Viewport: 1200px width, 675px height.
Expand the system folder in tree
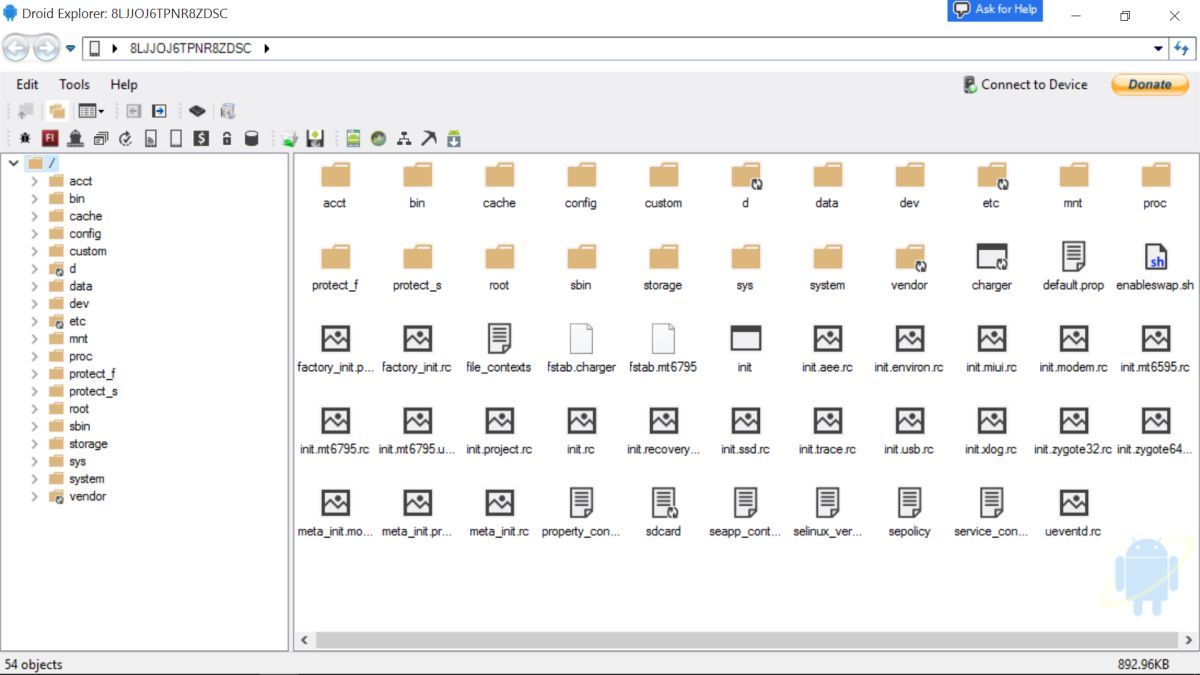click(35, 479)
